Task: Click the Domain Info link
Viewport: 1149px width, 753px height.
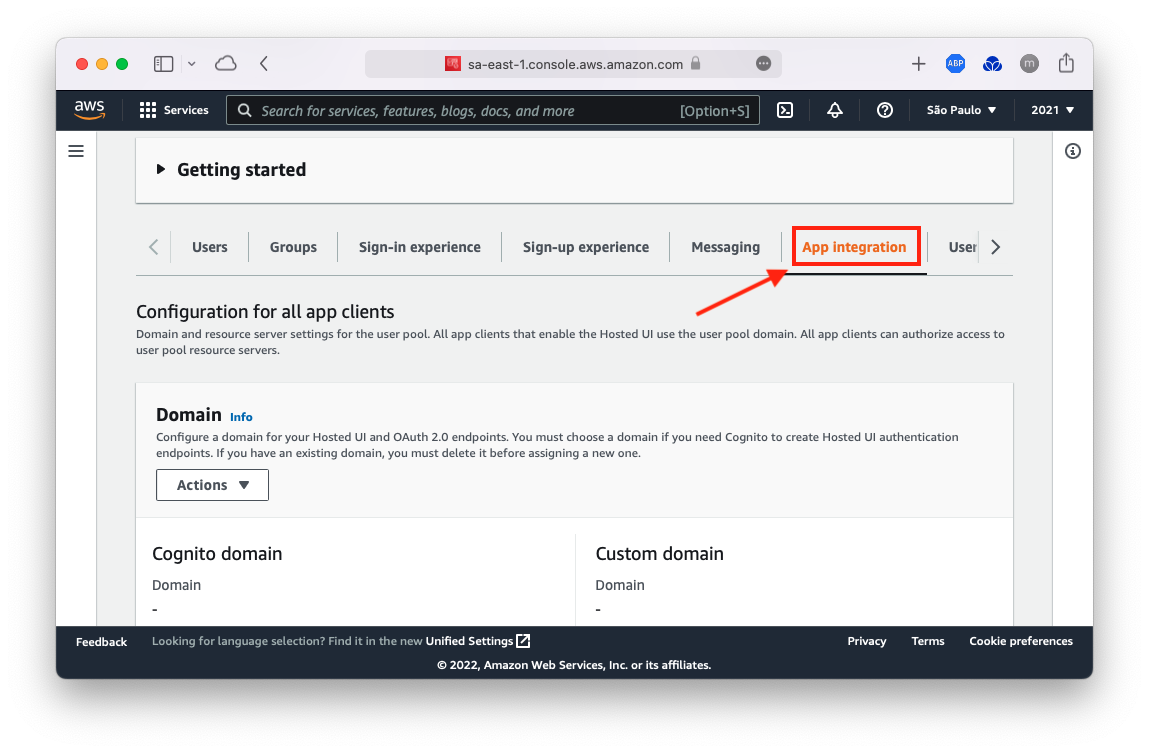Action: click(x=241, y=417)
